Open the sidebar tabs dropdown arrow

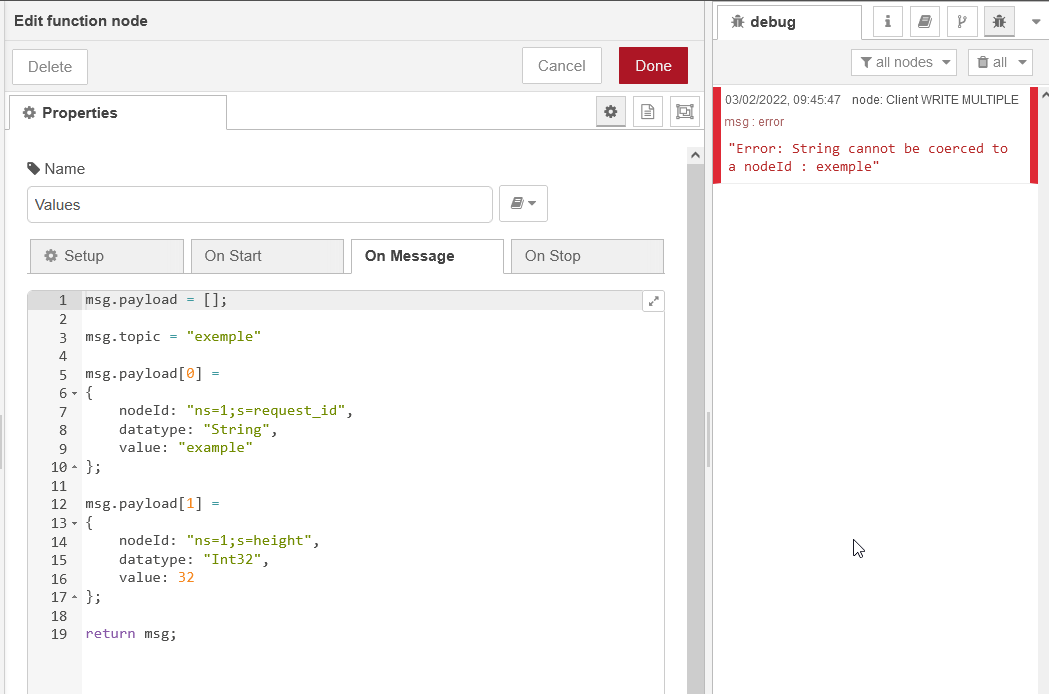(x=1036, y=22)
